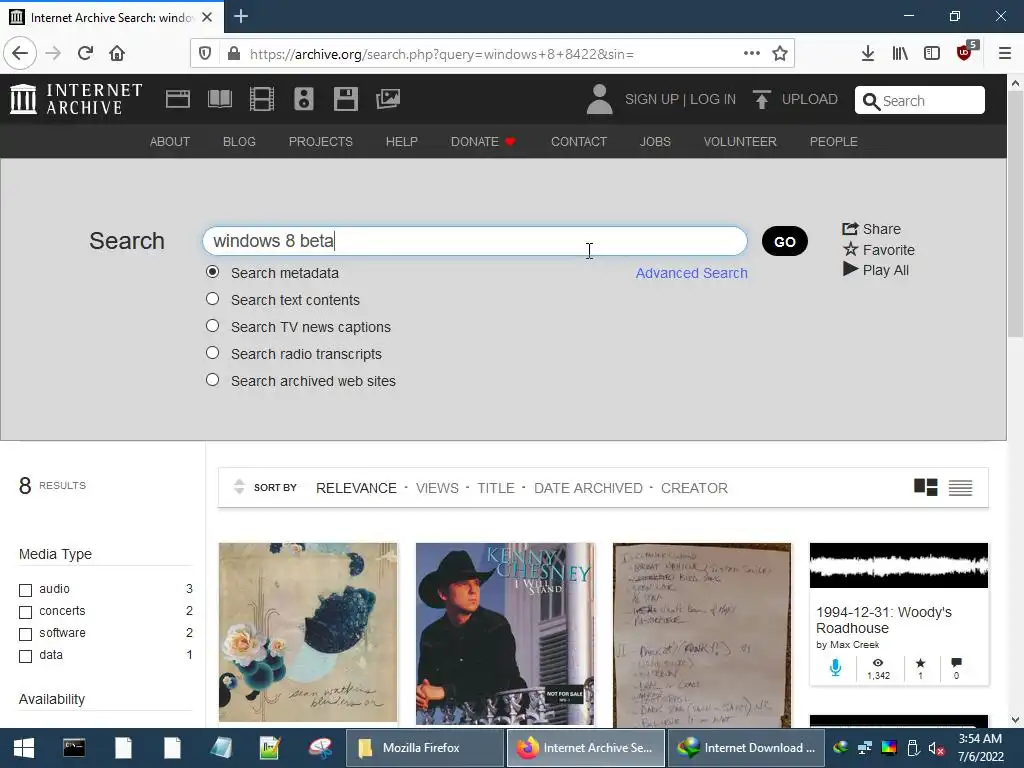Click the Upload arrow icon

(x=761, y=99)
